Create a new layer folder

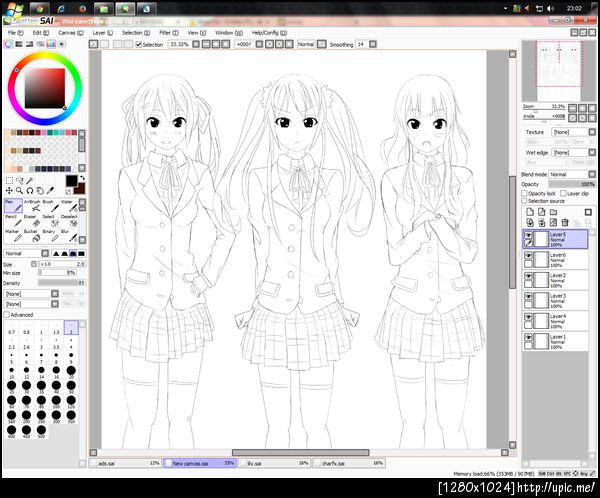[553, 212]
